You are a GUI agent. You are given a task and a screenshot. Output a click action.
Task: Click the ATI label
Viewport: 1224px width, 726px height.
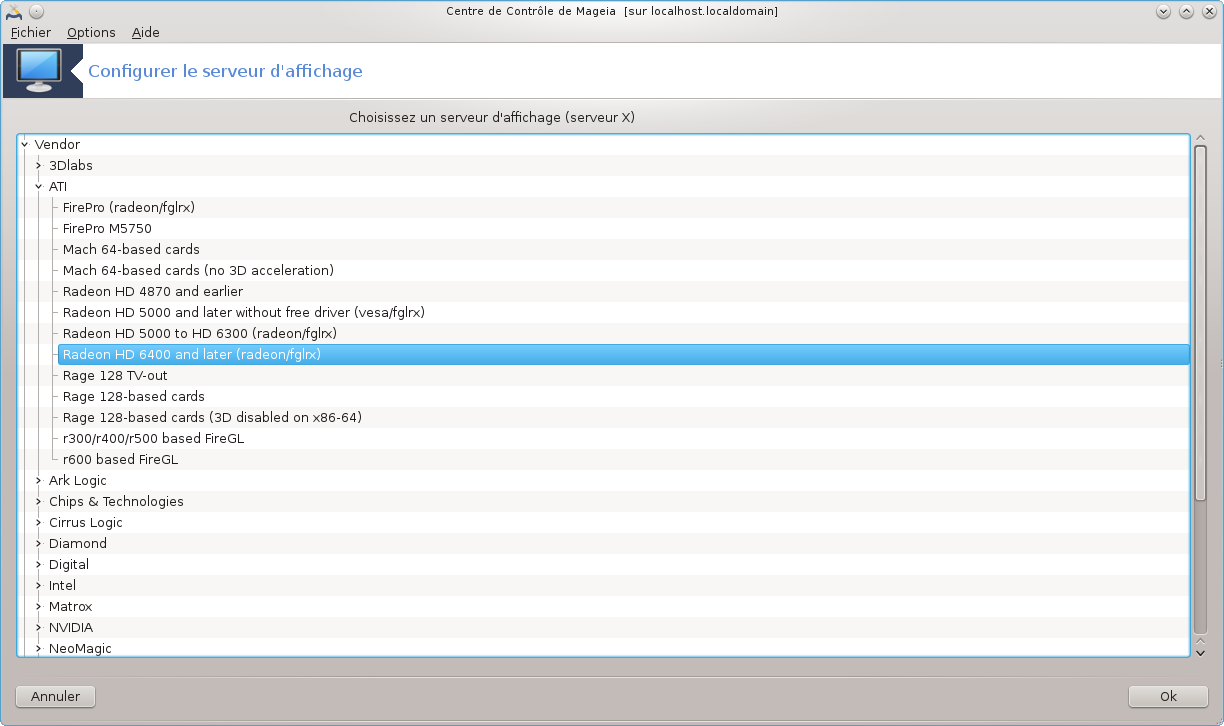tap(58, 187)
